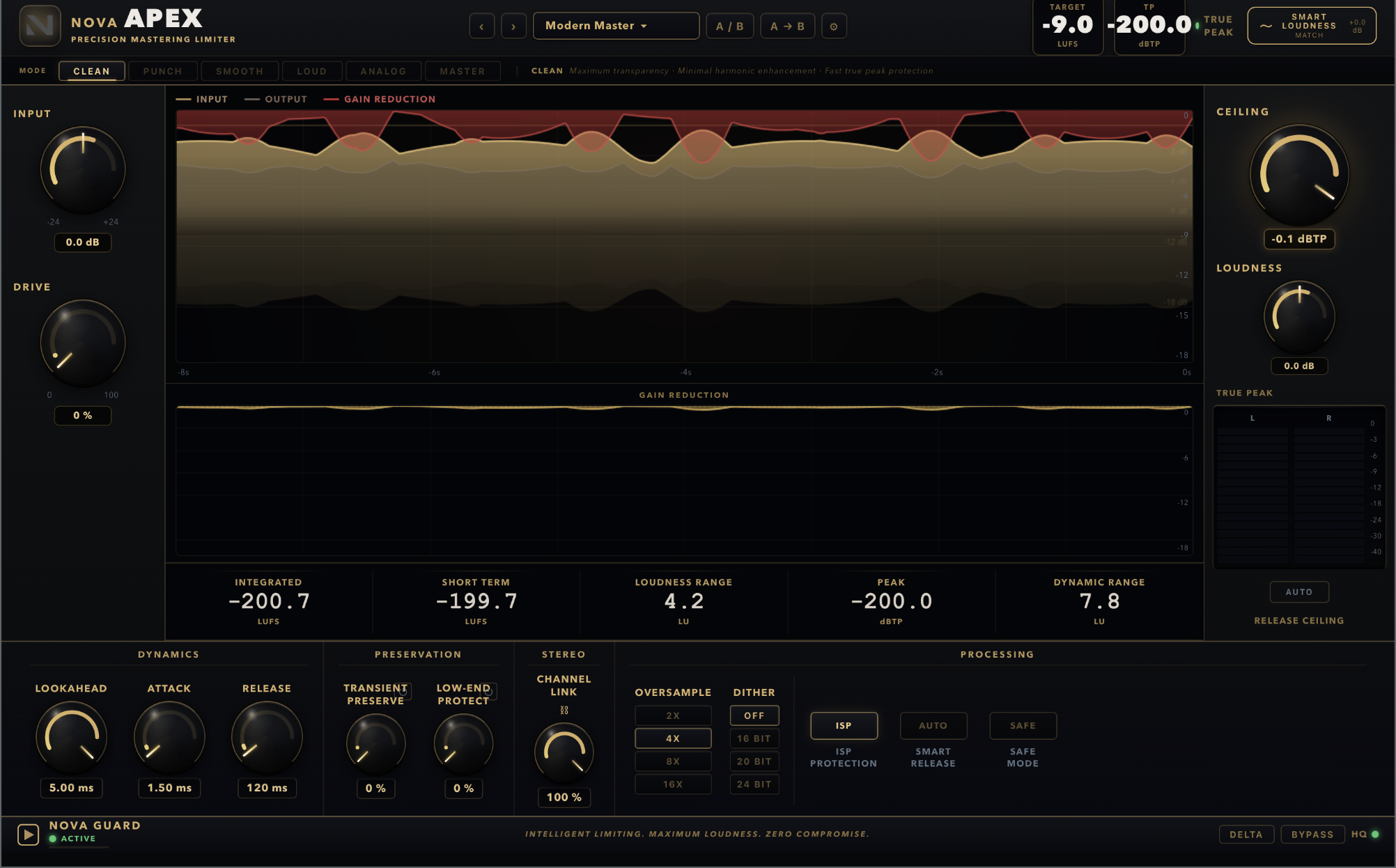
Task: Click the Gain Reduction legend entry
Action: click(380, 100)
